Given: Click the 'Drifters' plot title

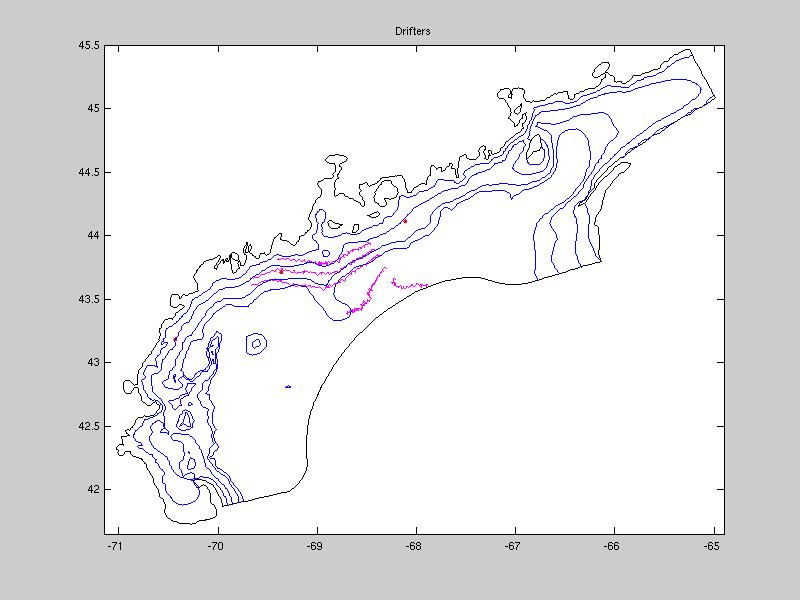Looking at the screenshot, I should coord(412,31).
